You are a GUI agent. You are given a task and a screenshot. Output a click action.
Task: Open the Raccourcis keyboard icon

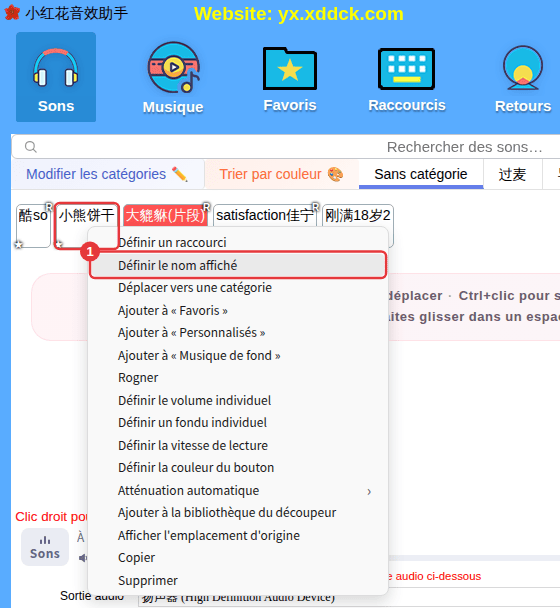(x=406, y=79)
